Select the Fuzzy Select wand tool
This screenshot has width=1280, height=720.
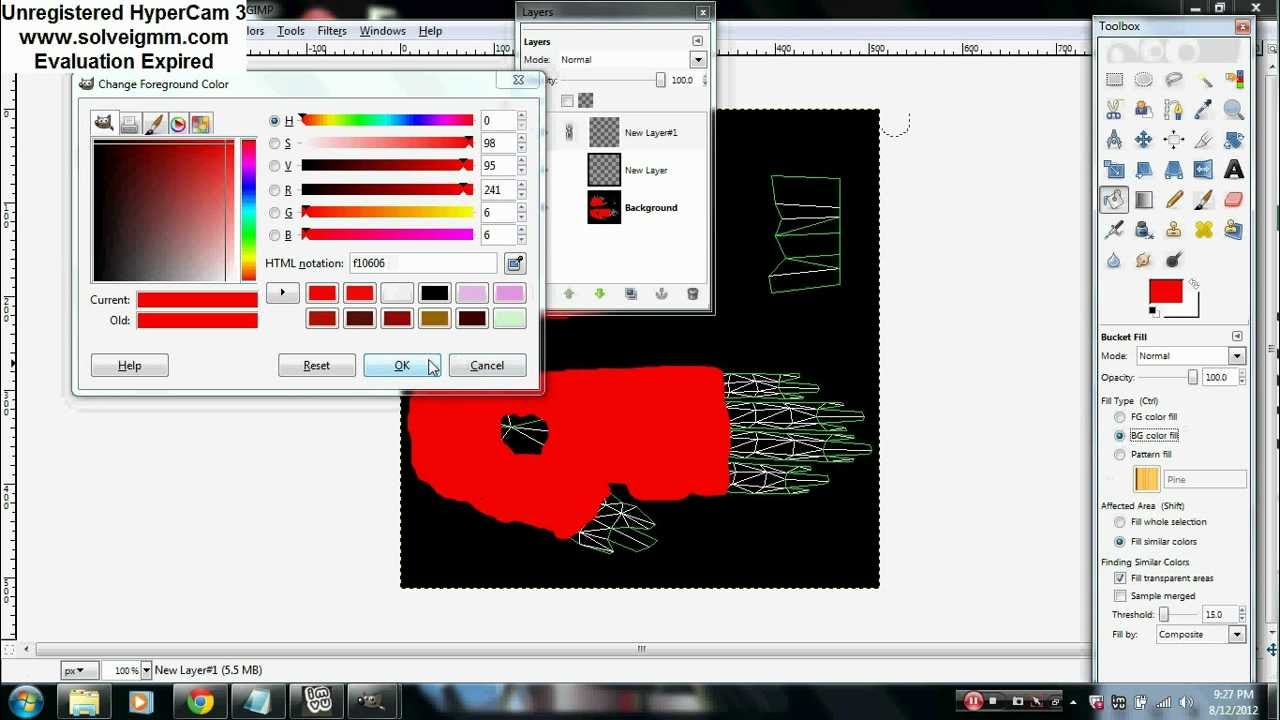click(1204, 80)
